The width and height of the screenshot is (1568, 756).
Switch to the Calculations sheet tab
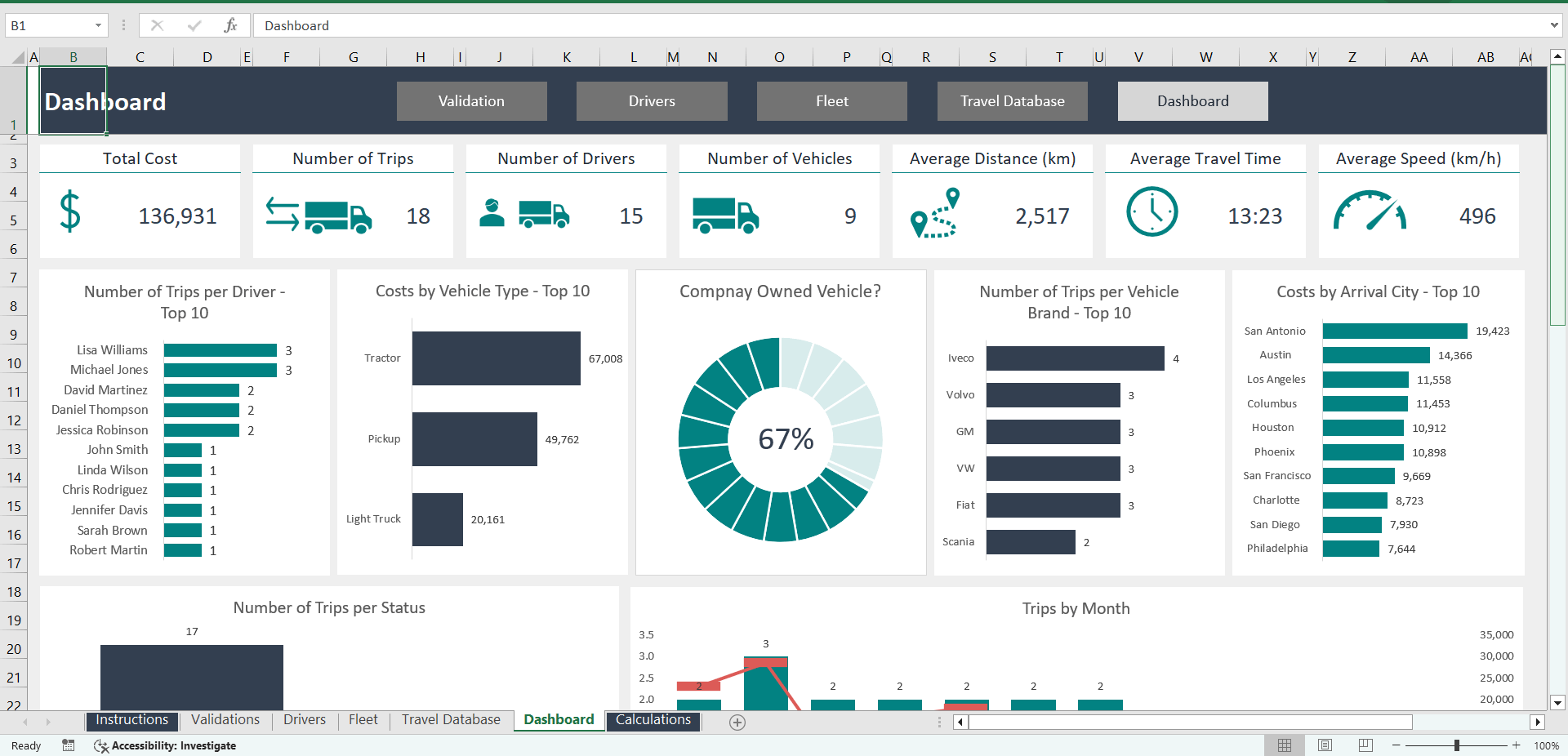pos(653,720)
